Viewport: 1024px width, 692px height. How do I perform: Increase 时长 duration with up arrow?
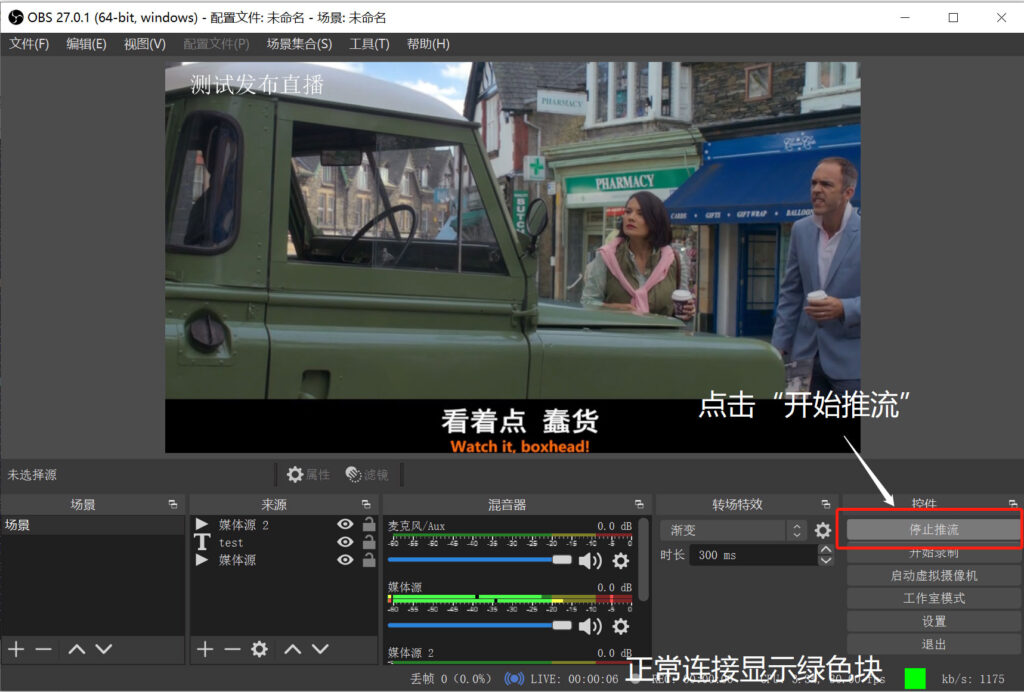825,550
